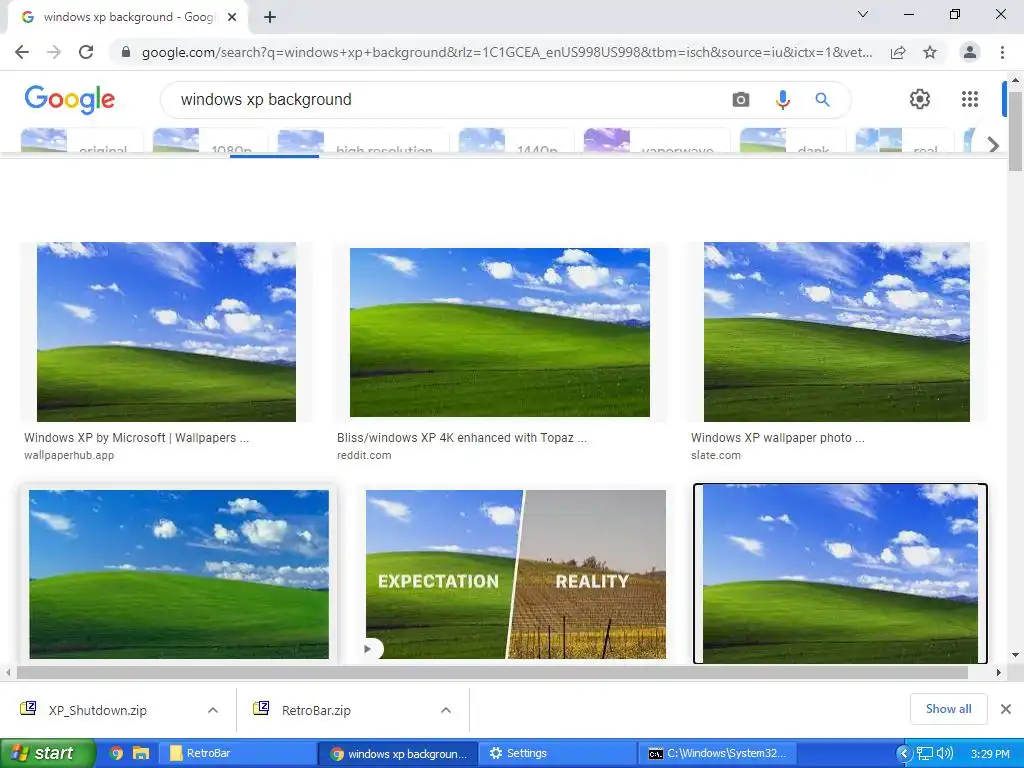
Task: Switch to Settings taskbar window
Action: [x=557, y=753]
